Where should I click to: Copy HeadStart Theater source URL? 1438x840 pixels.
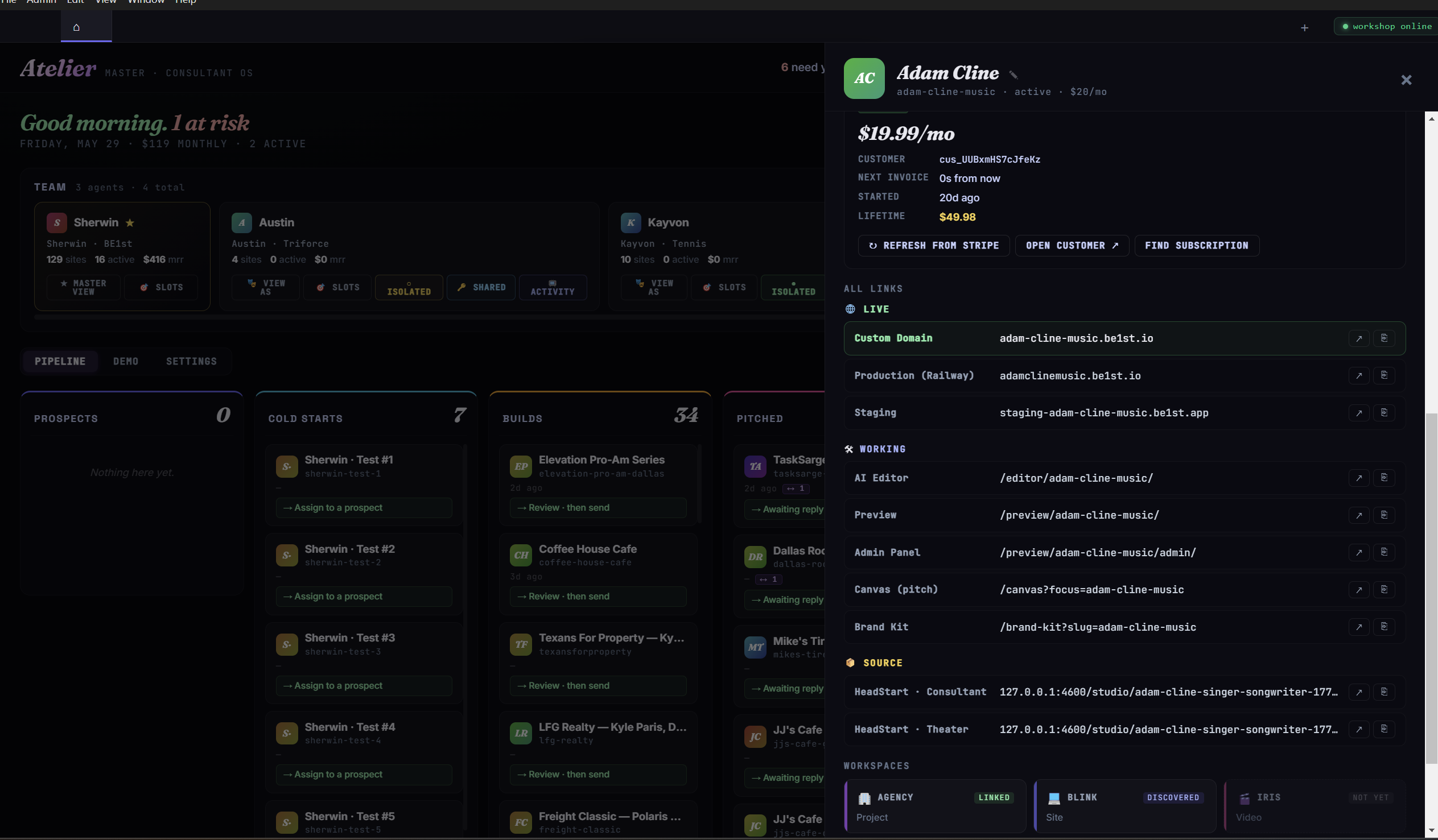coord(1384,729)
